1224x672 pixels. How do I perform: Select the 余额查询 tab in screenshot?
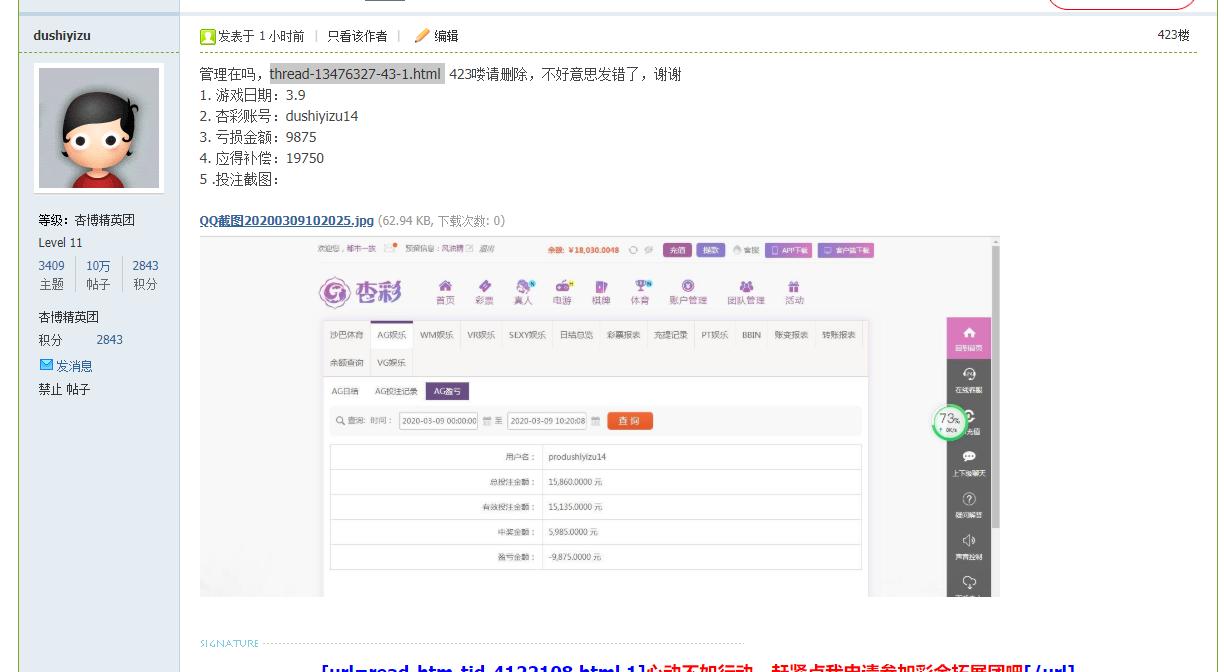tap(346, 362)
